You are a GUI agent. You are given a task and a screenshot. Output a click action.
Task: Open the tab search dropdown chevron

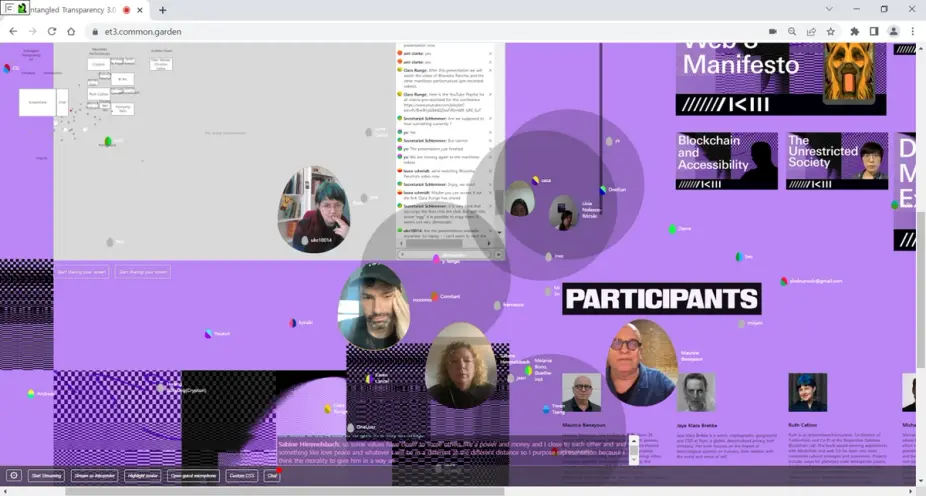(x=829, y=9)
